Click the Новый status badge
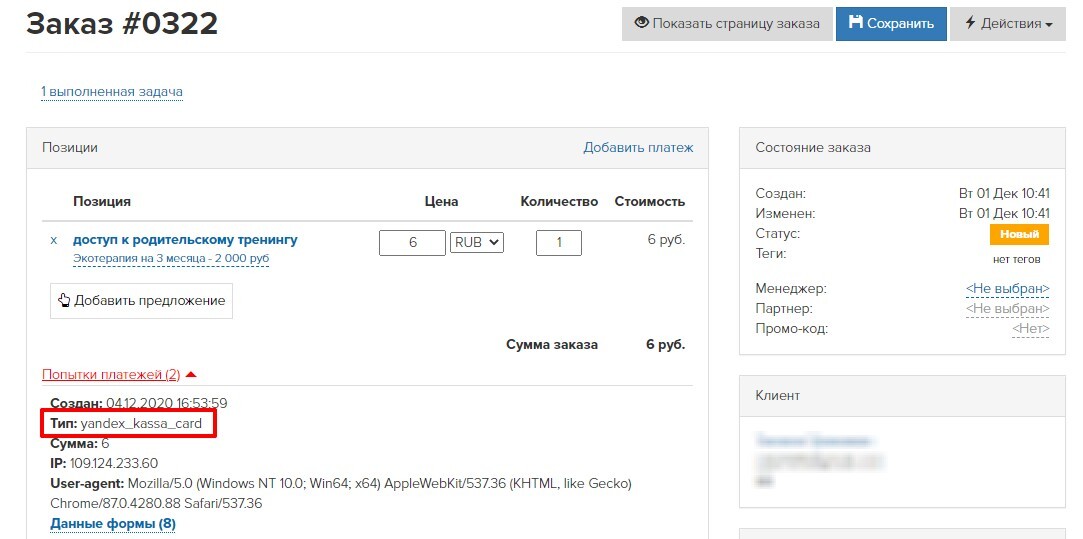This screenshot has width=1083, height=539. (x=1019, y=234)
